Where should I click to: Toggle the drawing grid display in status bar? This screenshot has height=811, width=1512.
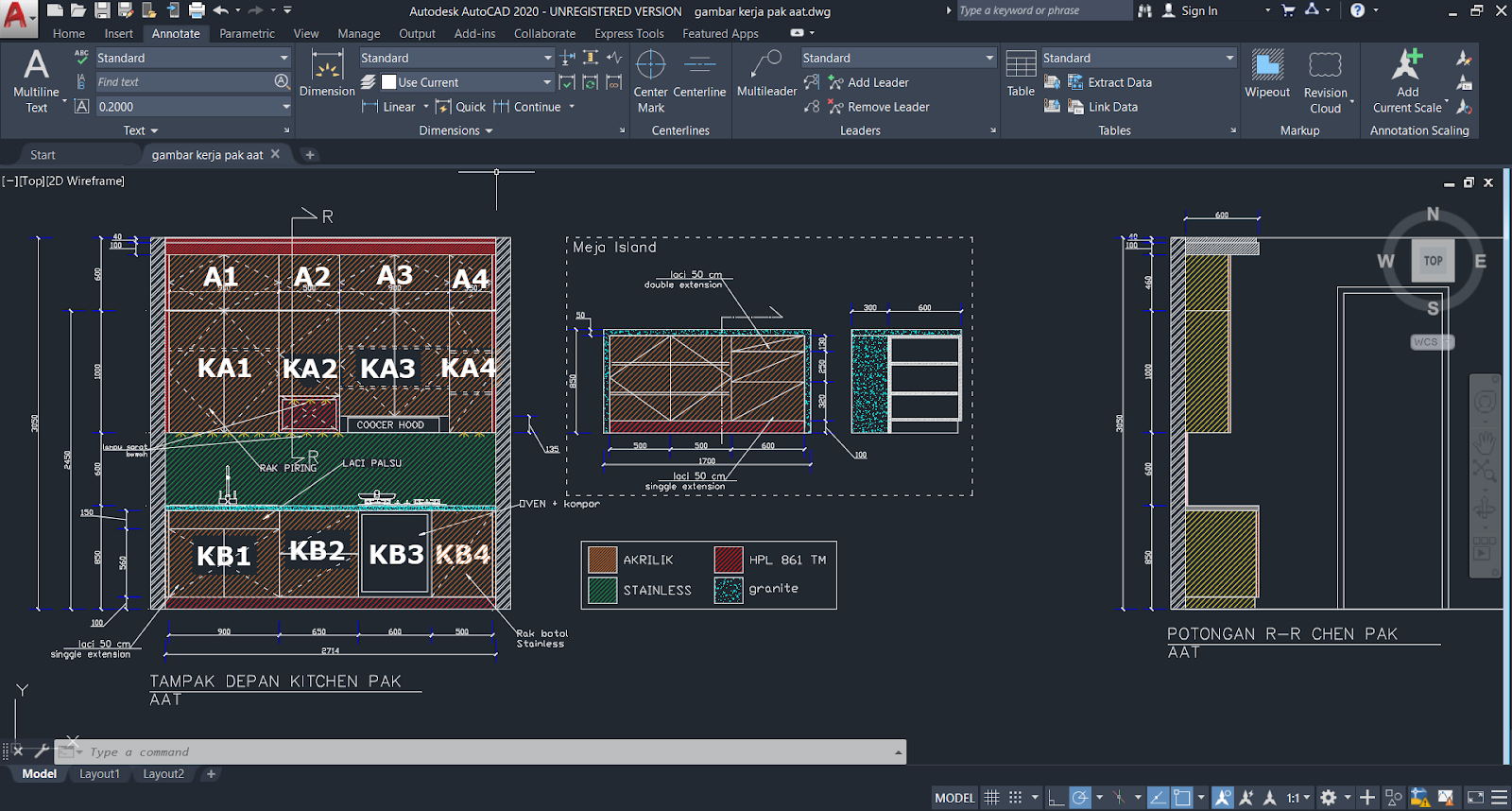[x=991, y=798]
